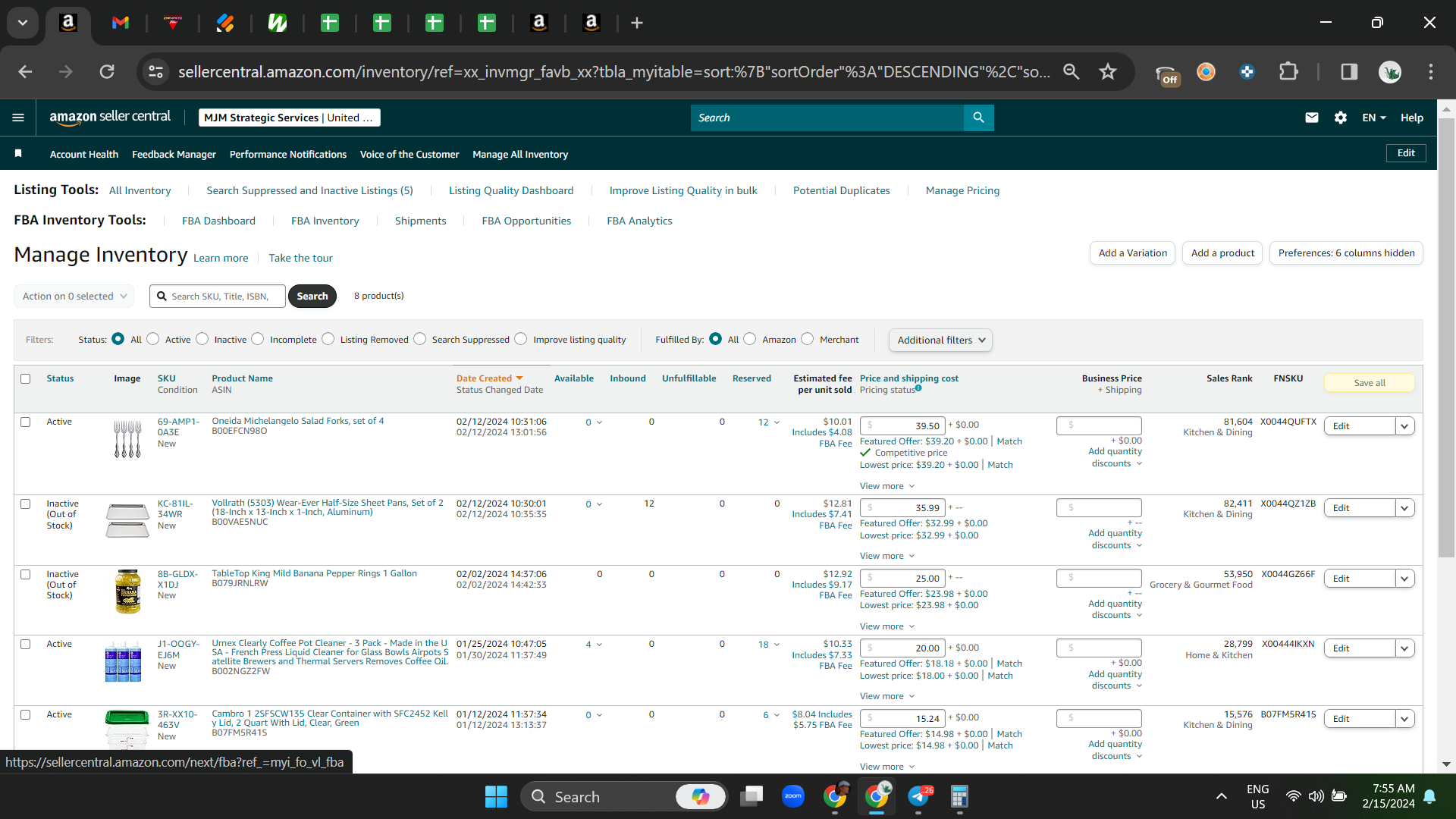Open Account Health in the favorites bar
Viewport: 1456px width, 819px height.
84,154
